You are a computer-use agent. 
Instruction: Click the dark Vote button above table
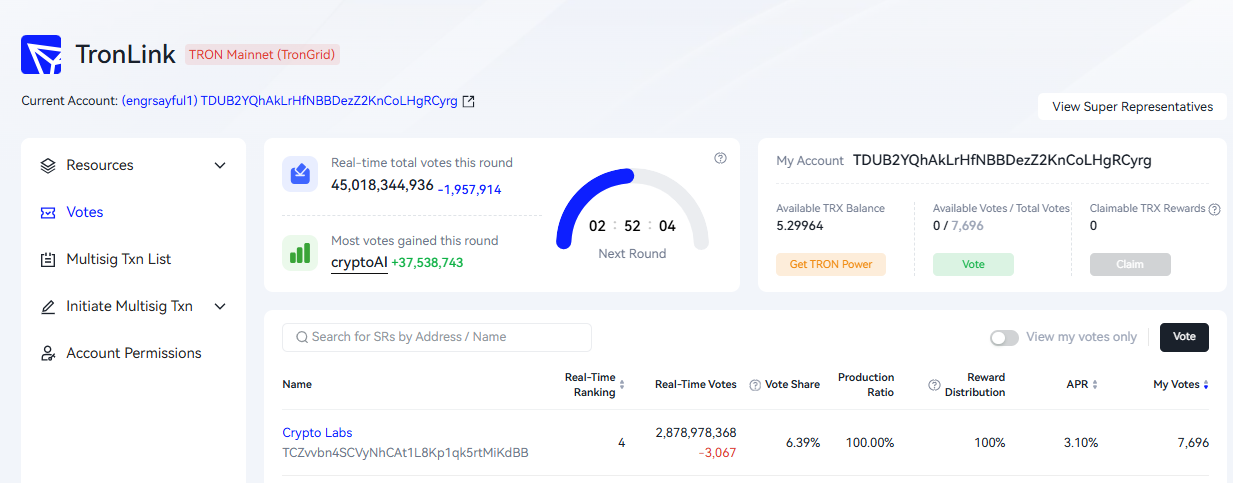tap(1184, 337)
